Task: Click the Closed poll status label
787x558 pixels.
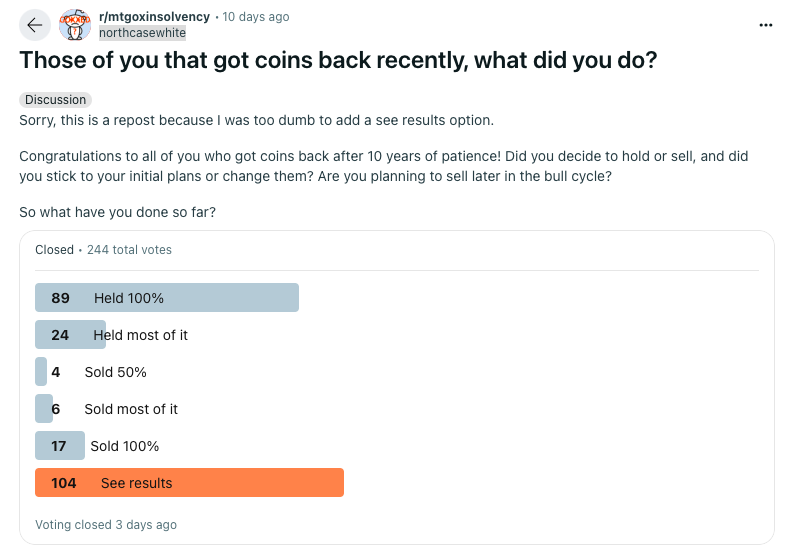Action: (54, 249)
